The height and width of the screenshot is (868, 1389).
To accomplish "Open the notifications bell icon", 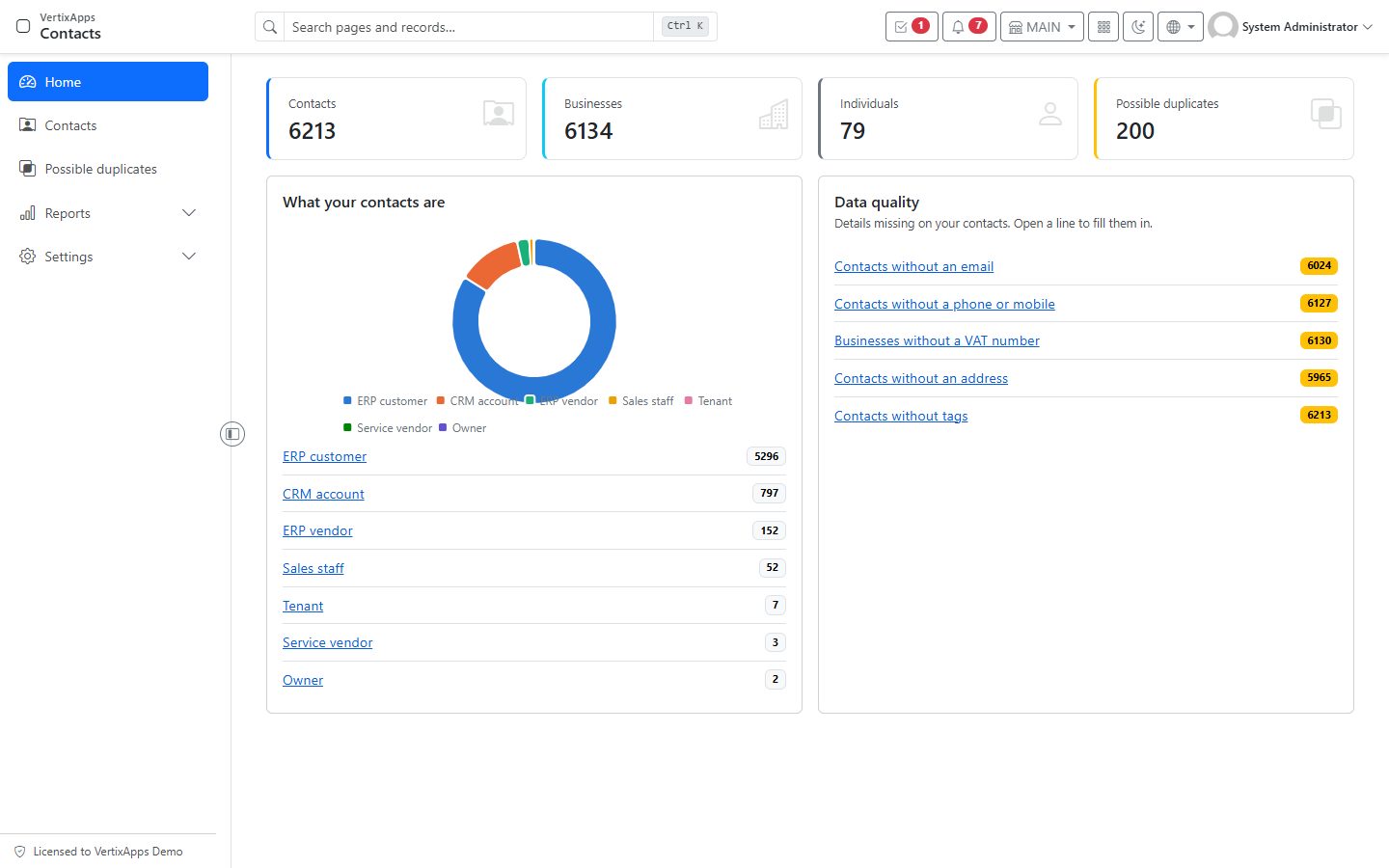I will pyautogui.click(x=968, y=27).
